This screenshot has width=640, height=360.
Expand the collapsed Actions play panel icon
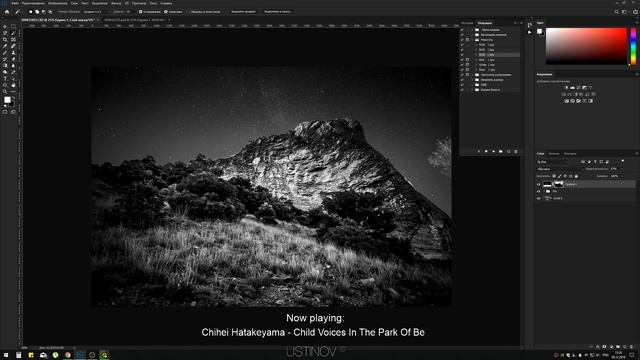530,32
